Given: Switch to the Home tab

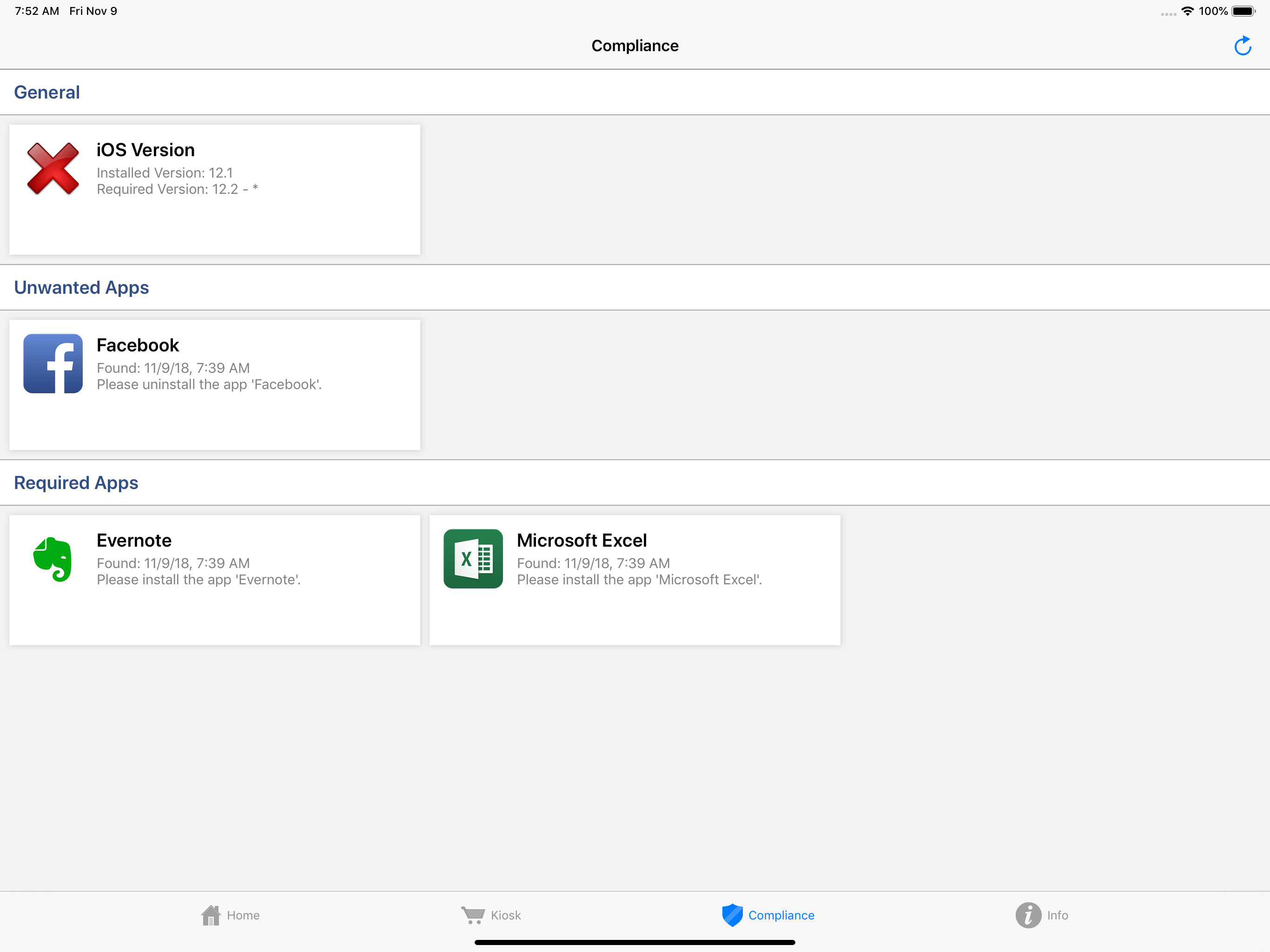Looking at the screenshot, I should (230, 915).
